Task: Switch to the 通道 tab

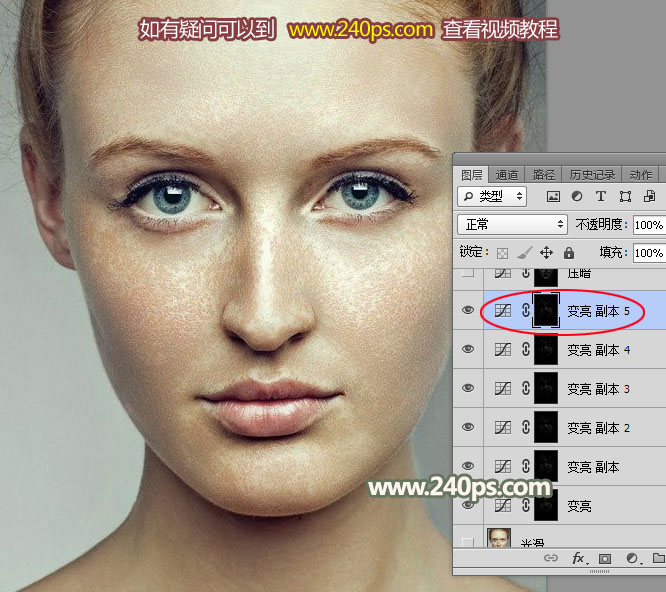Action: (x=507, y=175)
